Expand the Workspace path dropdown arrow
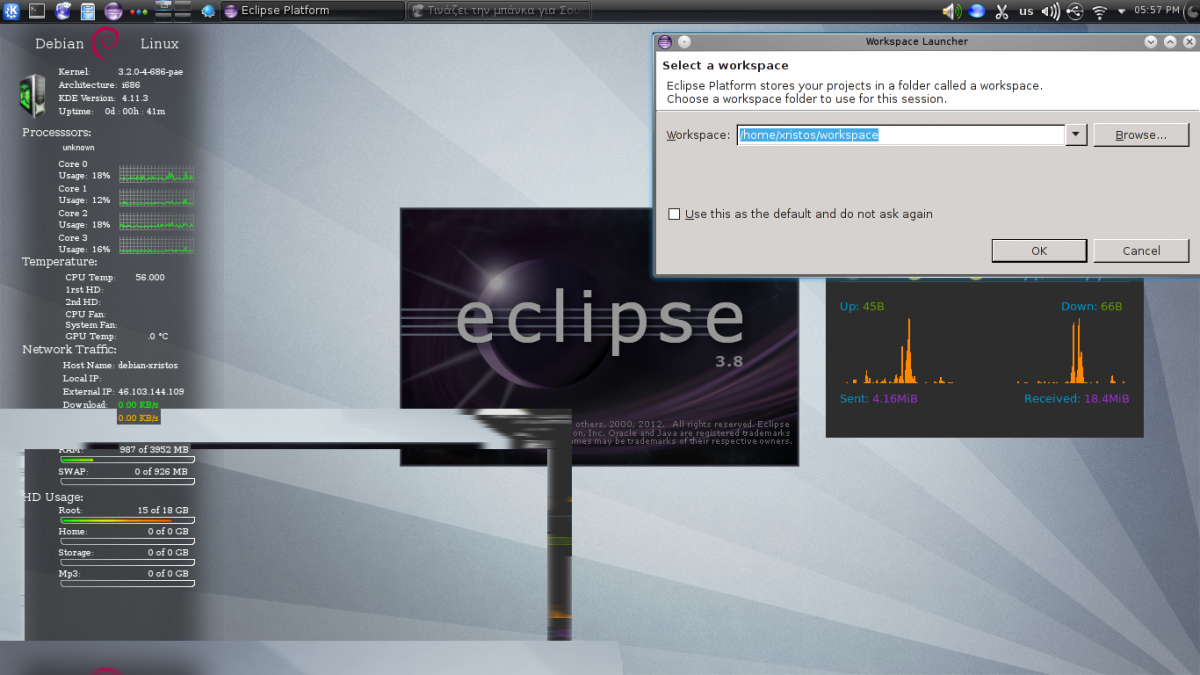 click(x=1076, y=135)
